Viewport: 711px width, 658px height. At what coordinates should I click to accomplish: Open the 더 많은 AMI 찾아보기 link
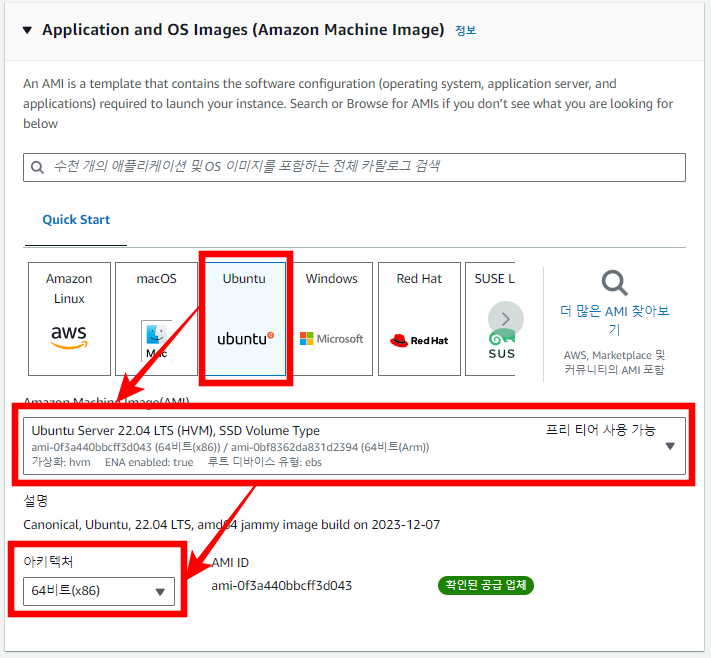(614, 320)
